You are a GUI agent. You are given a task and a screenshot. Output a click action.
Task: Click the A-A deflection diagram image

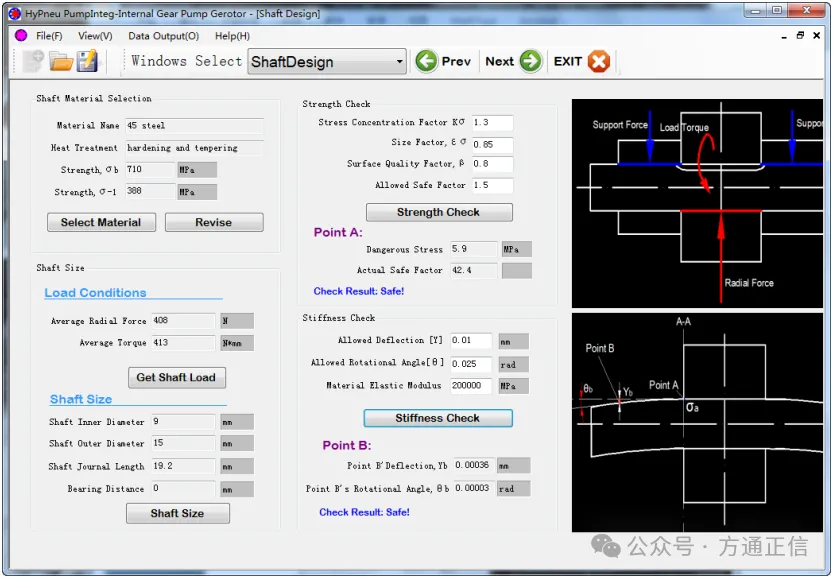click(x=698, y=422)
